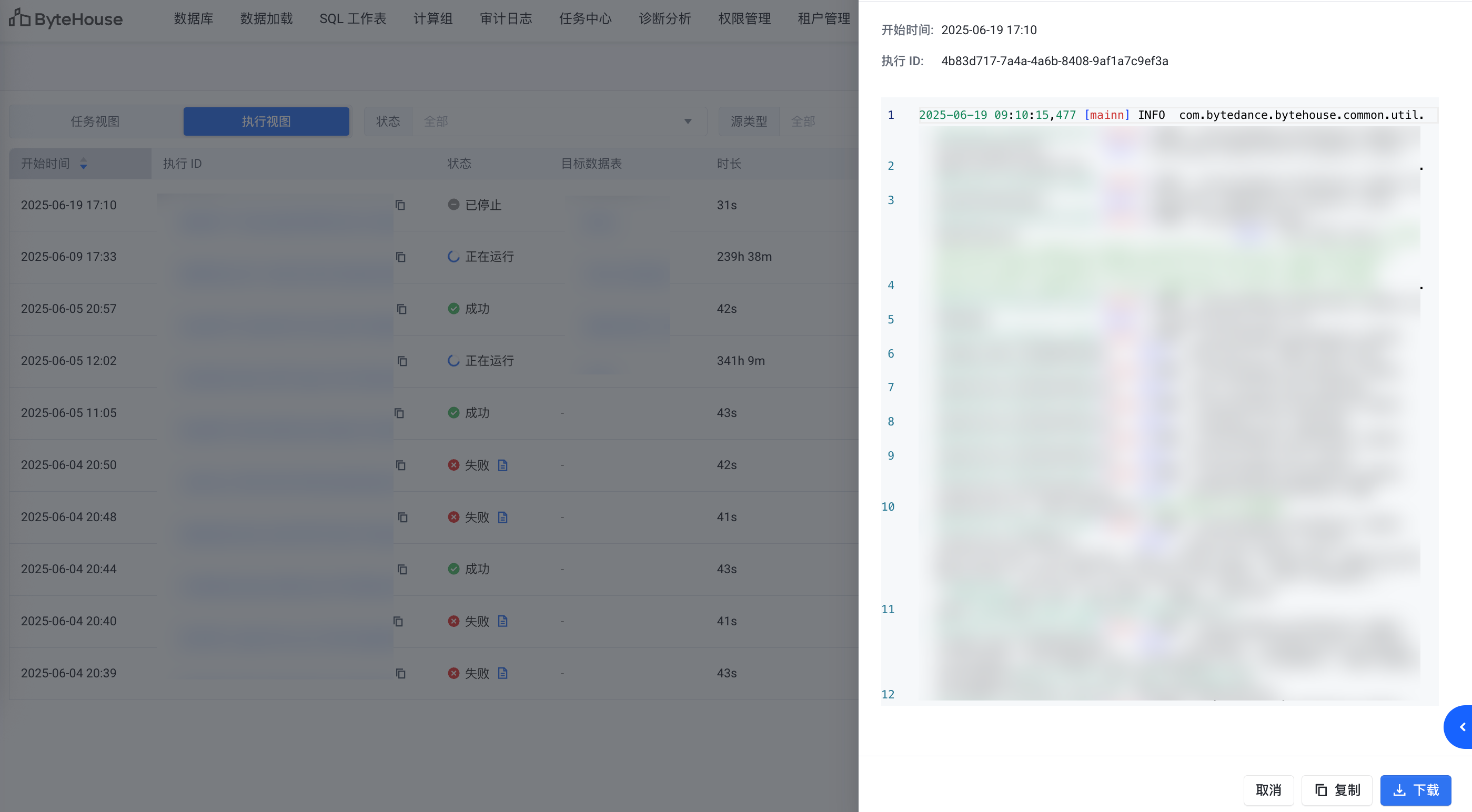Click the 下载 download button

coord(1415,790)
